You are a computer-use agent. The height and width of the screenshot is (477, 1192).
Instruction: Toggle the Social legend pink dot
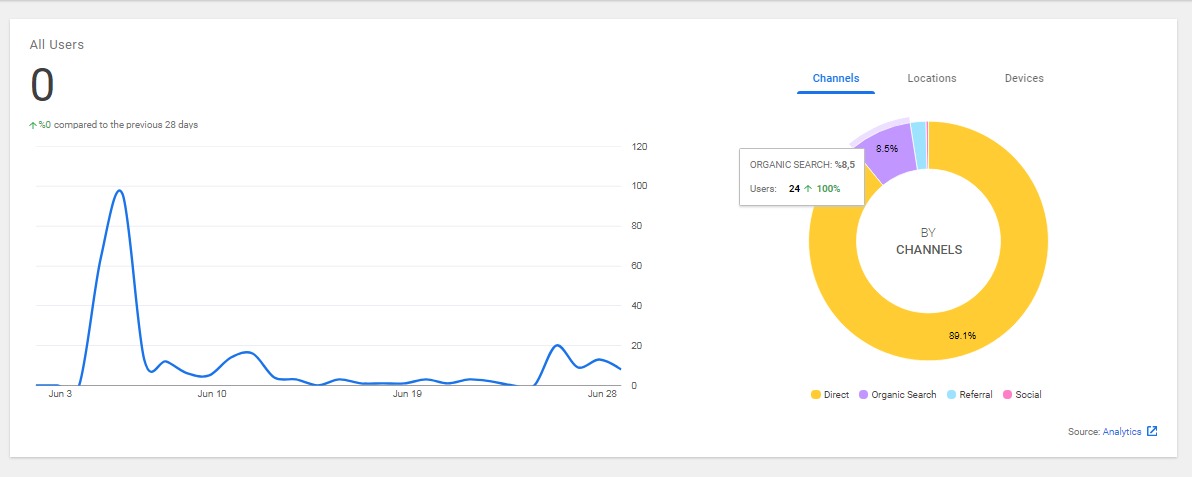[1007, 395]
